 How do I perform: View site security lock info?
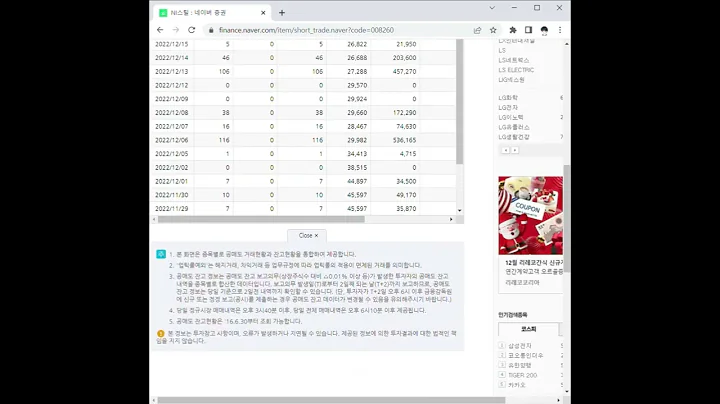tap(211, 30)
